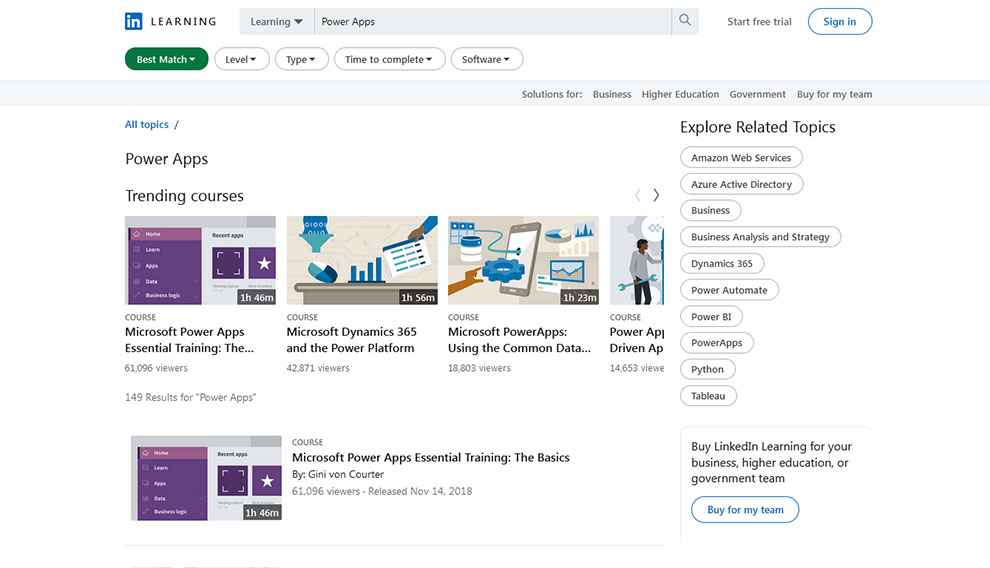Select Python topic

click(x=707, y=369)
